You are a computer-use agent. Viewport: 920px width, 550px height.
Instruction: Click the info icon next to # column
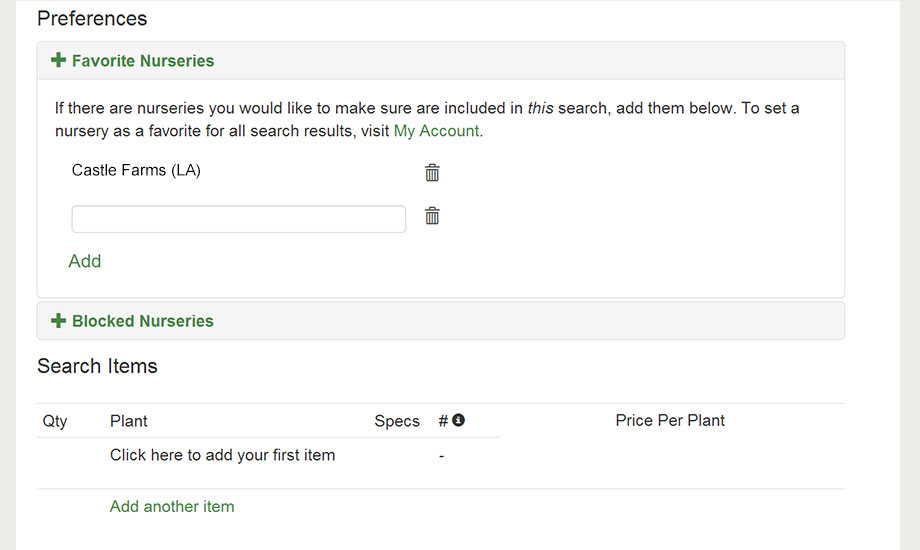pos(458,420)
